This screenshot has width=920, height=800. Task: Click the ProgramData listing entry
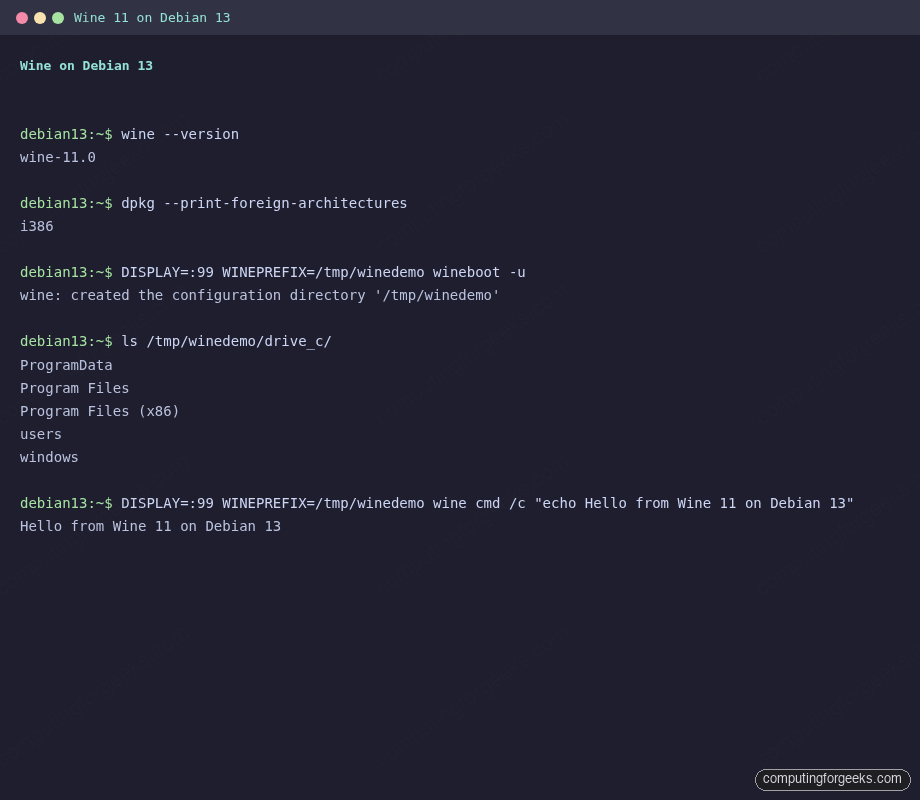pos(66,365)
